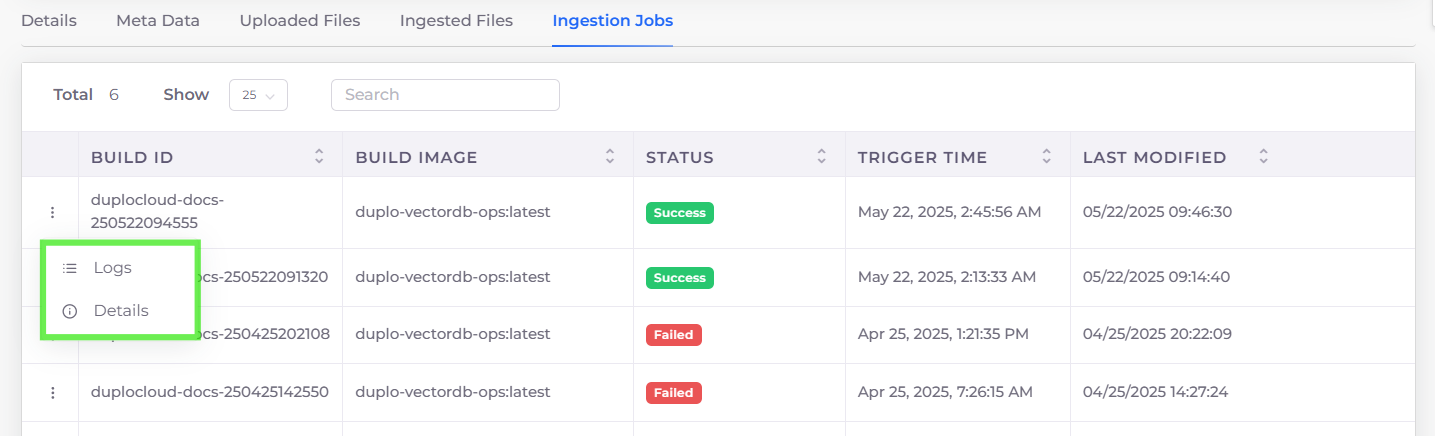Sort by Last Modified column arrows

coord(1264,157)
